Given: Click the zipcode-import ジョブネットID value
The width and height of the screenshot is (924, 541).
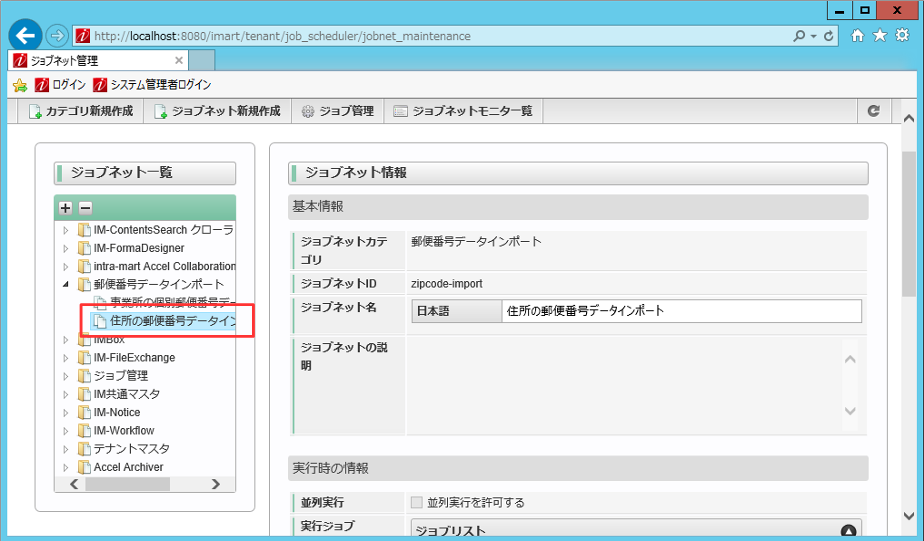Looking at the screenshot, I should pyautogui.click(x=447, y=283).
